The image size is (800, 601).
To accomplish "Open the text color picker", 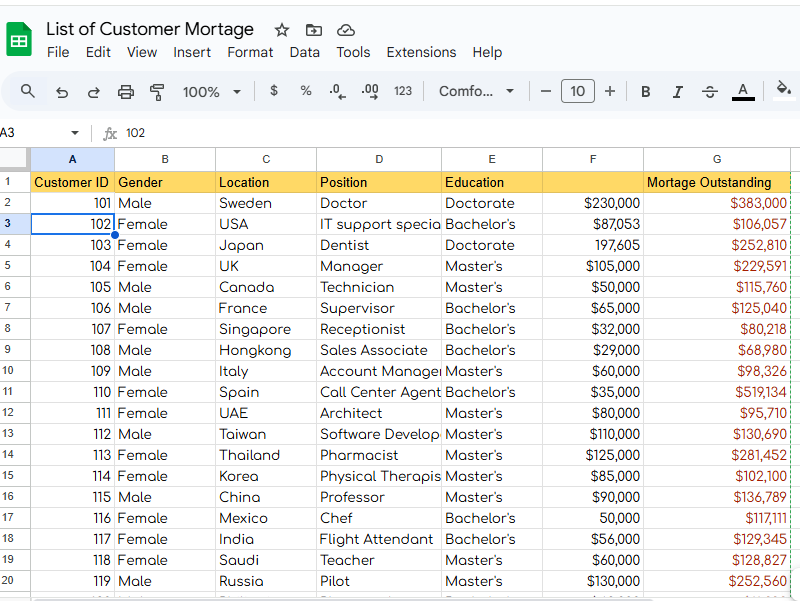I will pos(742,92).
